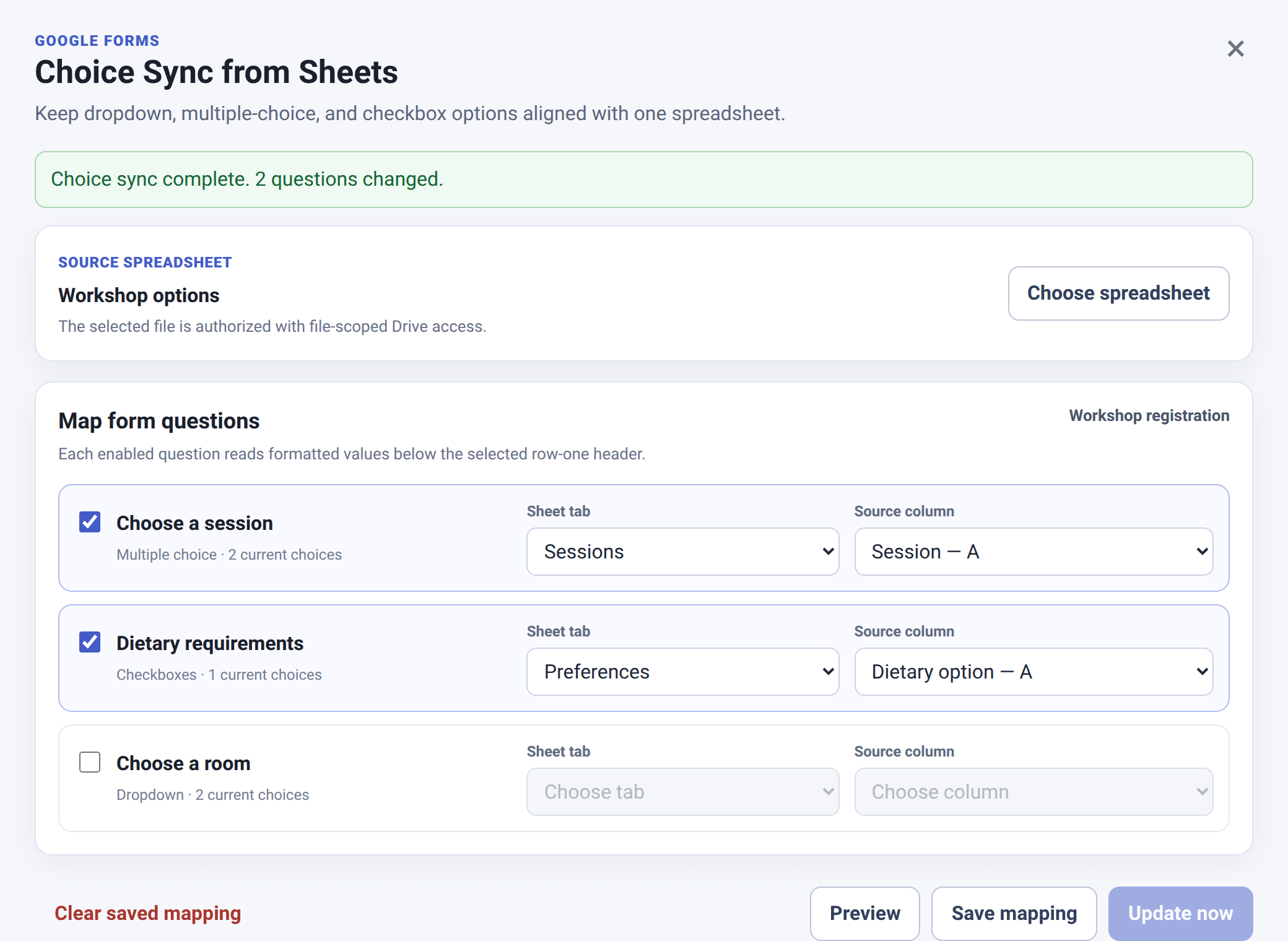1288x941 pixels.
Task: Click 'Dropdown · 2 current choices' text
Action: [x=212, y=795]
